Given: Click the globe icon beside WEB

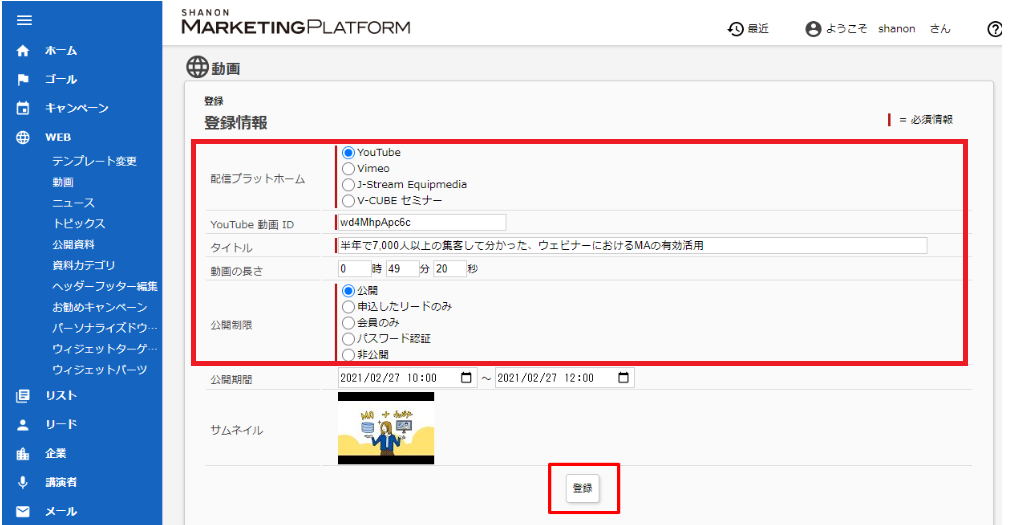Looking at the screenshot, I should (23, 137).
